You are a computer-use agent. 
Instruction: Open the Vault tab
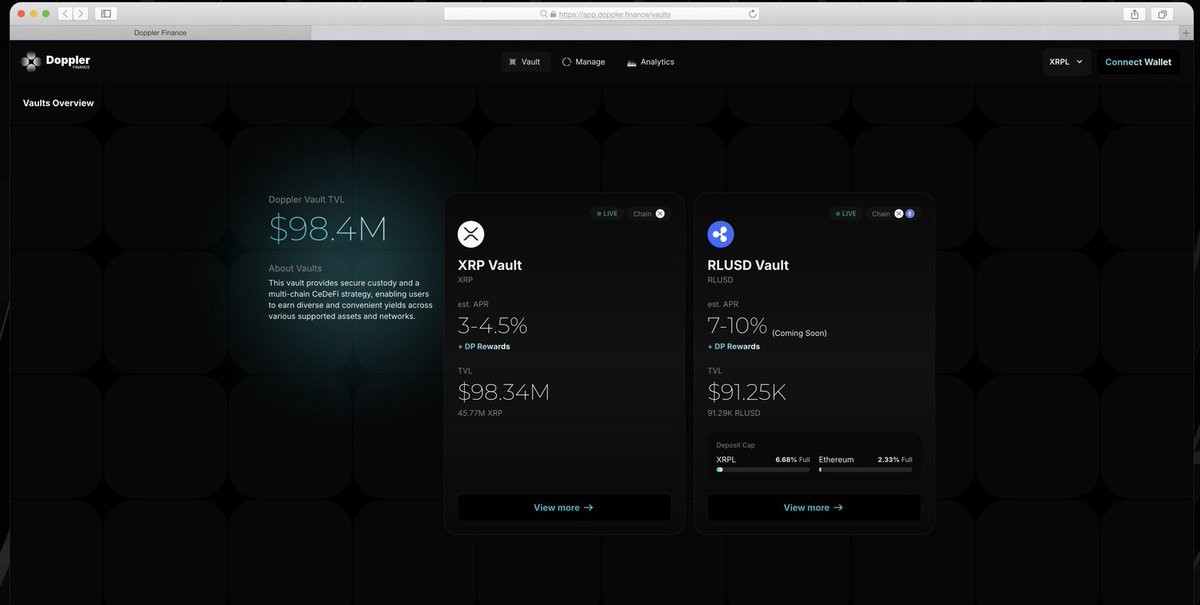[526, 62]
